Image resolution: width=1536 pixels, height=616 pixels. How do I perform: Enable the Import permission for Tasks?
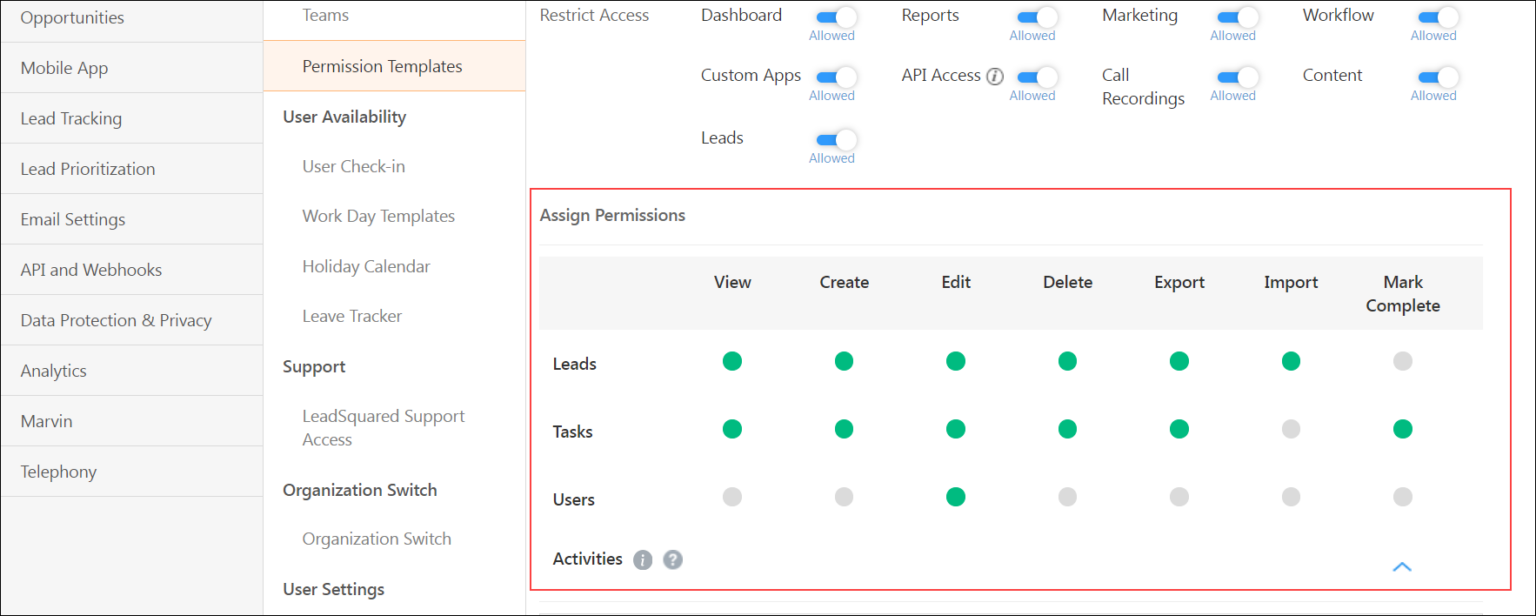(x=1290, y=428)
